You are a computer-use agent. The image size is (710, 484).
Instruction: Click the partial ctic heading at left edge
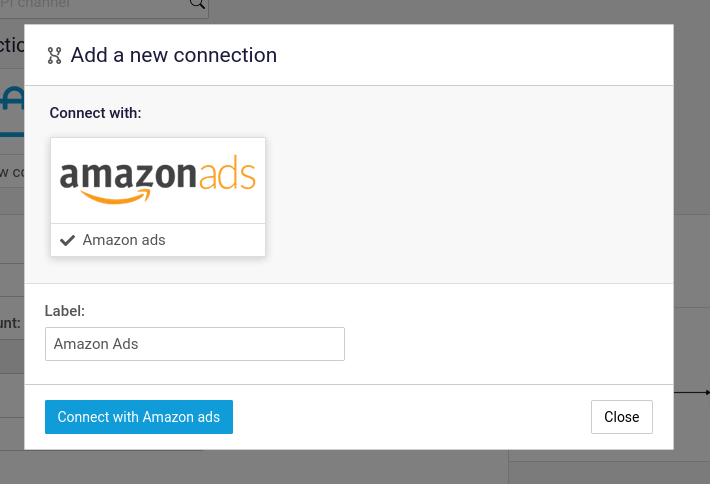click(12, 45)
